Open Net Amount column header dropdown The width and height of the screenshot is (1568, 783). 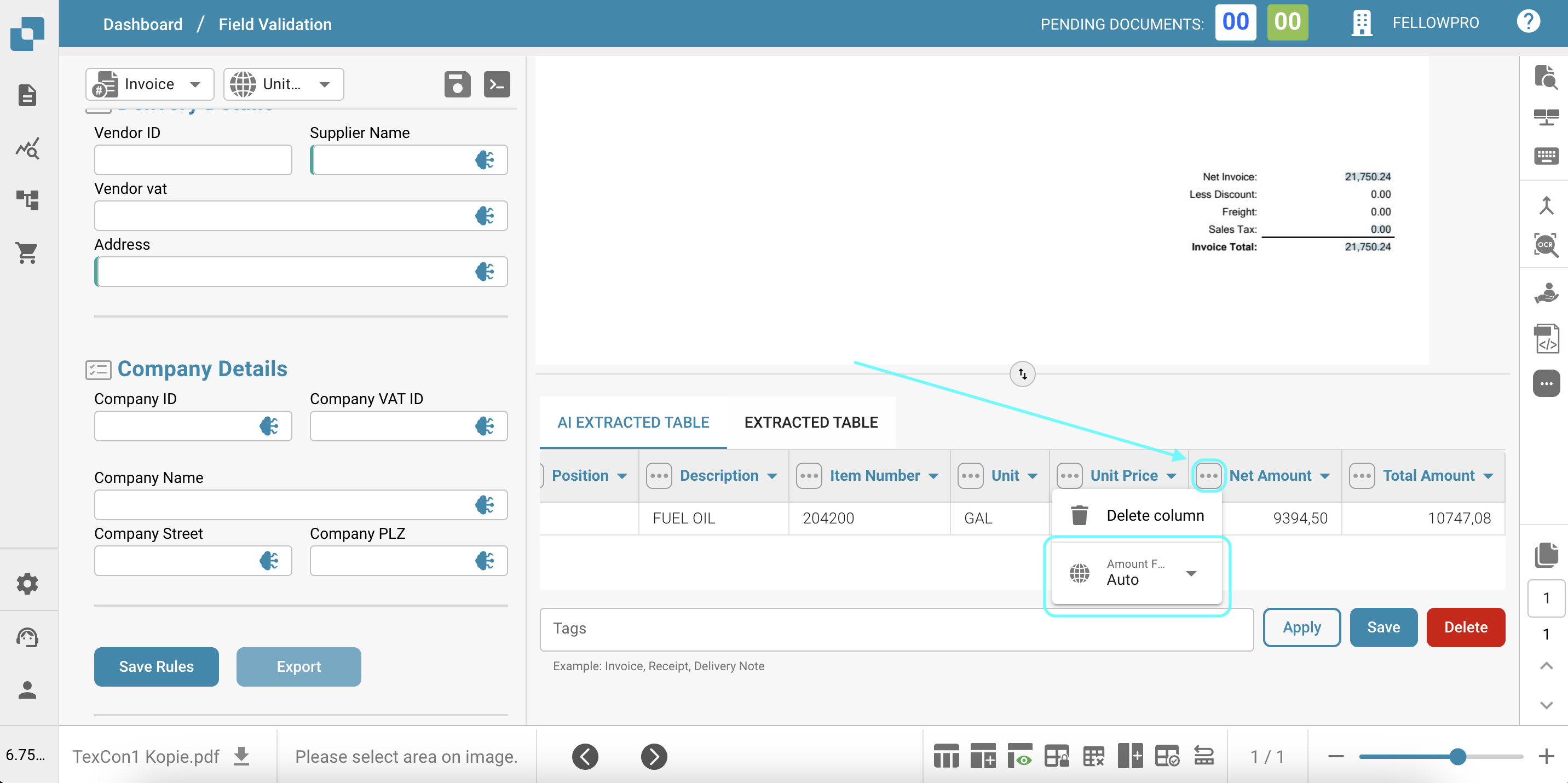pos(1325,475)
